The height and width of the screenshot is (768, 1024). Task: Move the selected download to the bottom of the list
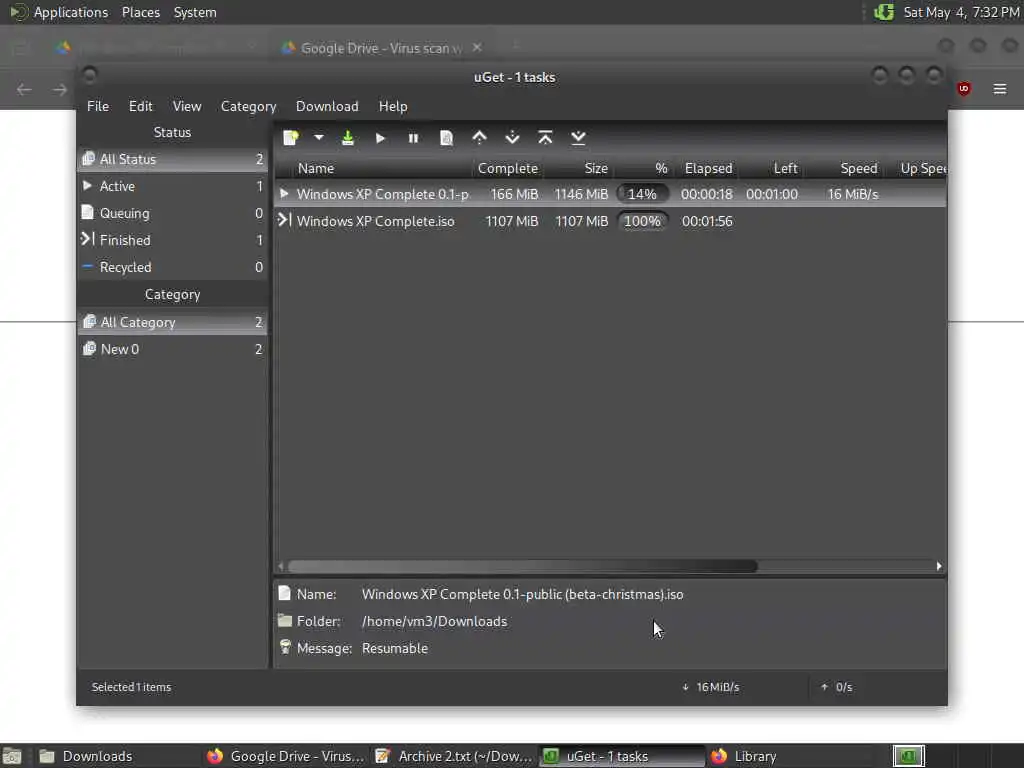579,138
